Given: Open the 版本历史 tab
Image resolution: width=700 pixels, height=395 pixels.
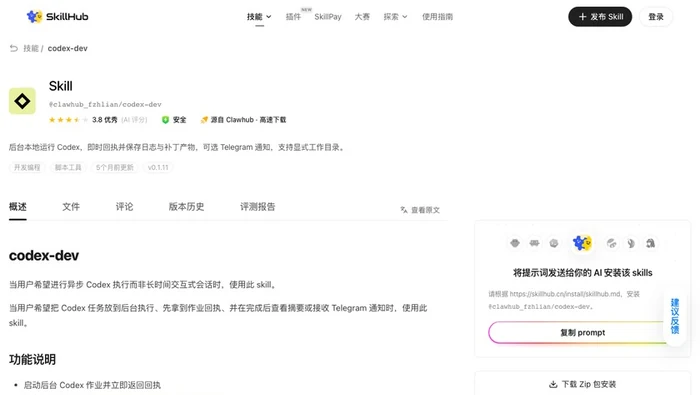Looking at the screenshot, I should click(186, 207).
